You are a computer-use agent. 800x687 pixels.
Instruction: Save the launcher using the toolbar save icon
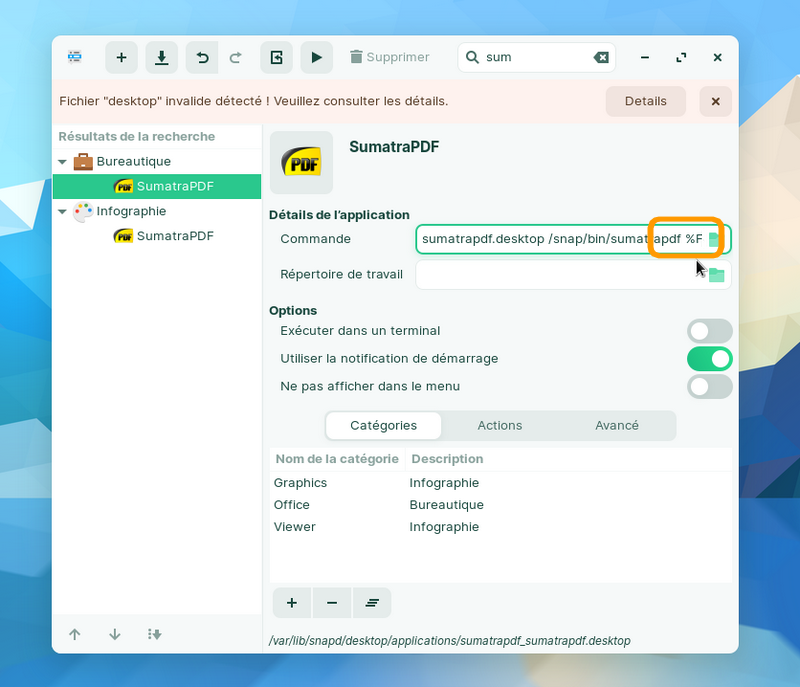(161, 58)
